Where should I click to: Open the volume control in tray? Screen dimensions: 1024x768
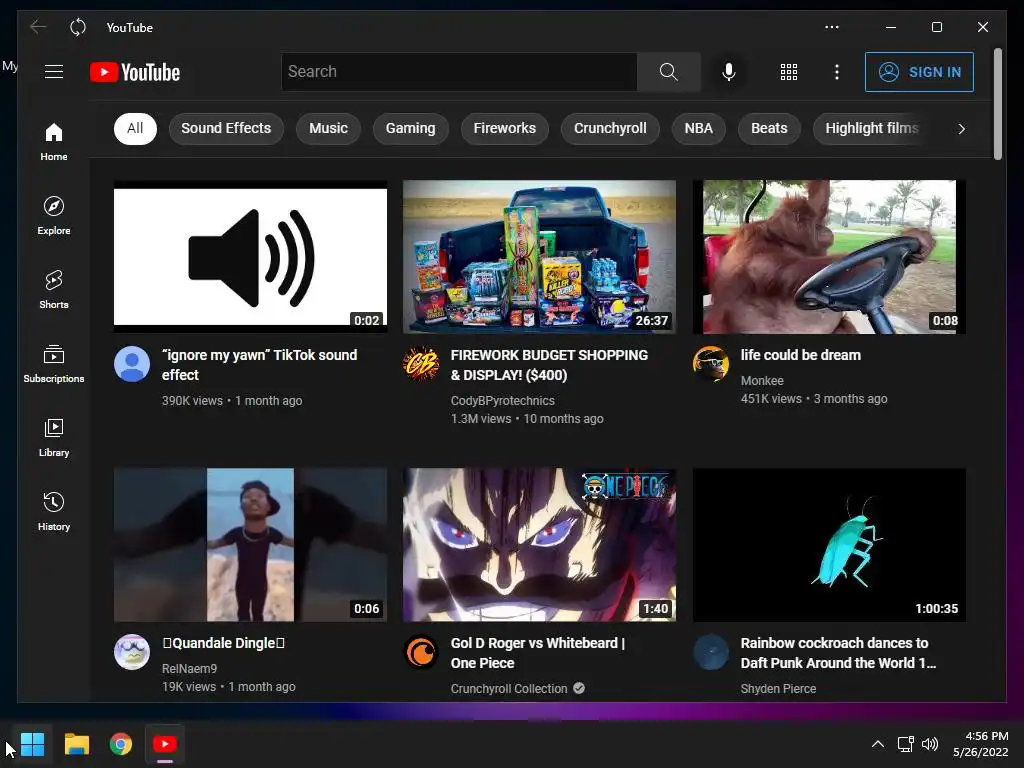click(x=929, y=744)
